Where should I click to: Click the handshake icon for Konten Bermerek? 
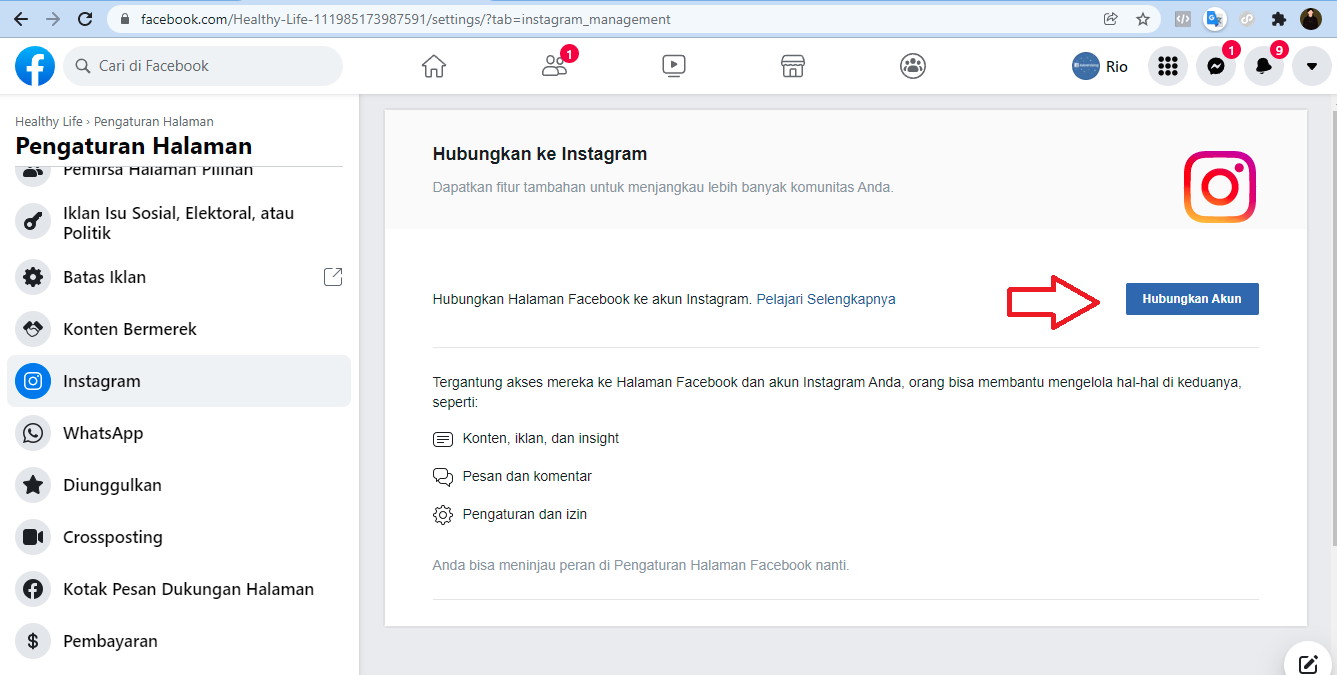tap(33, 329)
